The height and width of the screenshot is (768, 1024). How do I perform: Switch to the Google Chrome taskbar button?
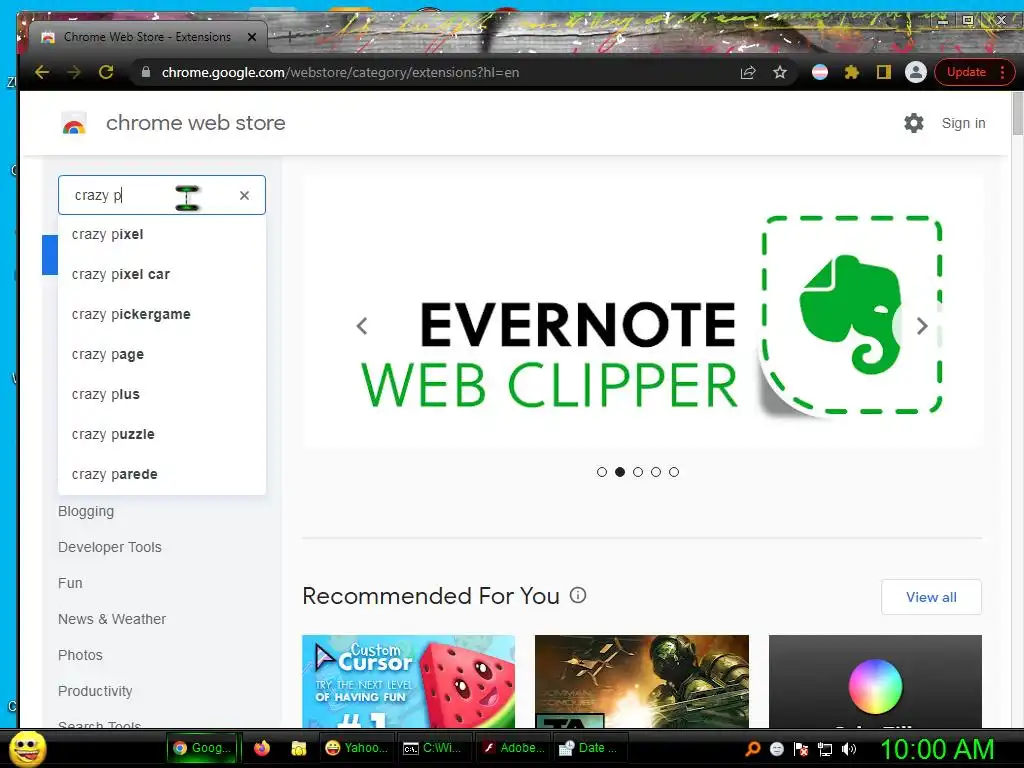(201, 748)
